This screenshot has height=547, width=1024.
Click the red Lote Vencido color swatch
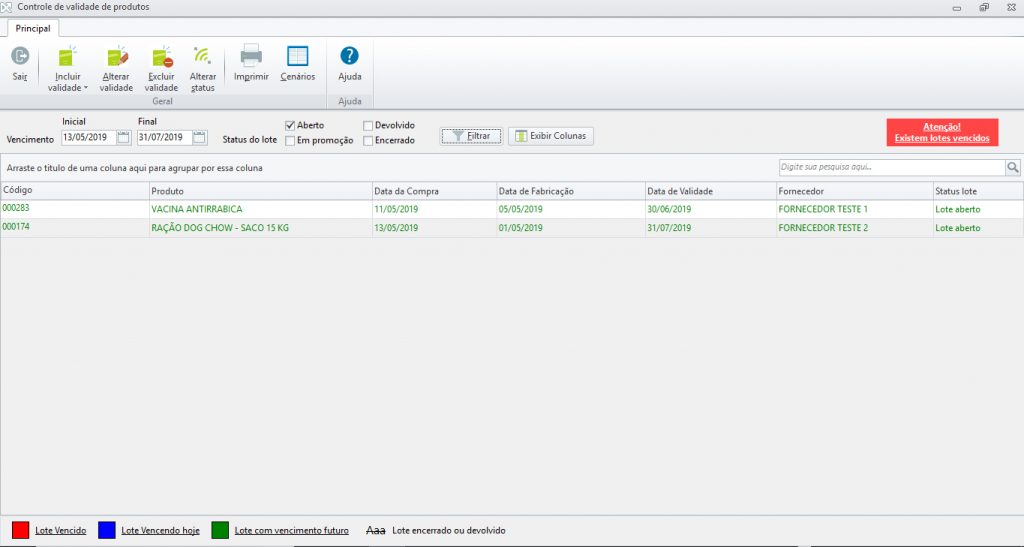coord(21,530)
